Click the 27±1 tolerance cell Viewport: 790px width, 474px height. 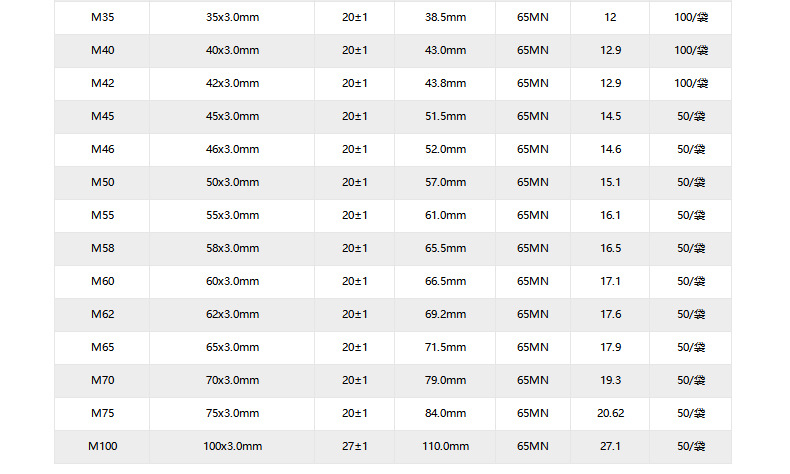click(355, 447)
